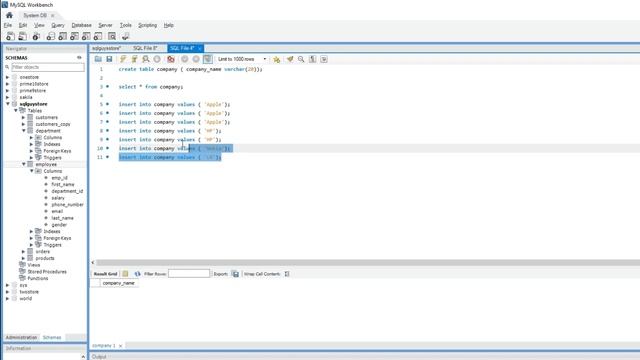Export the recordset with floppy icon

236,274
